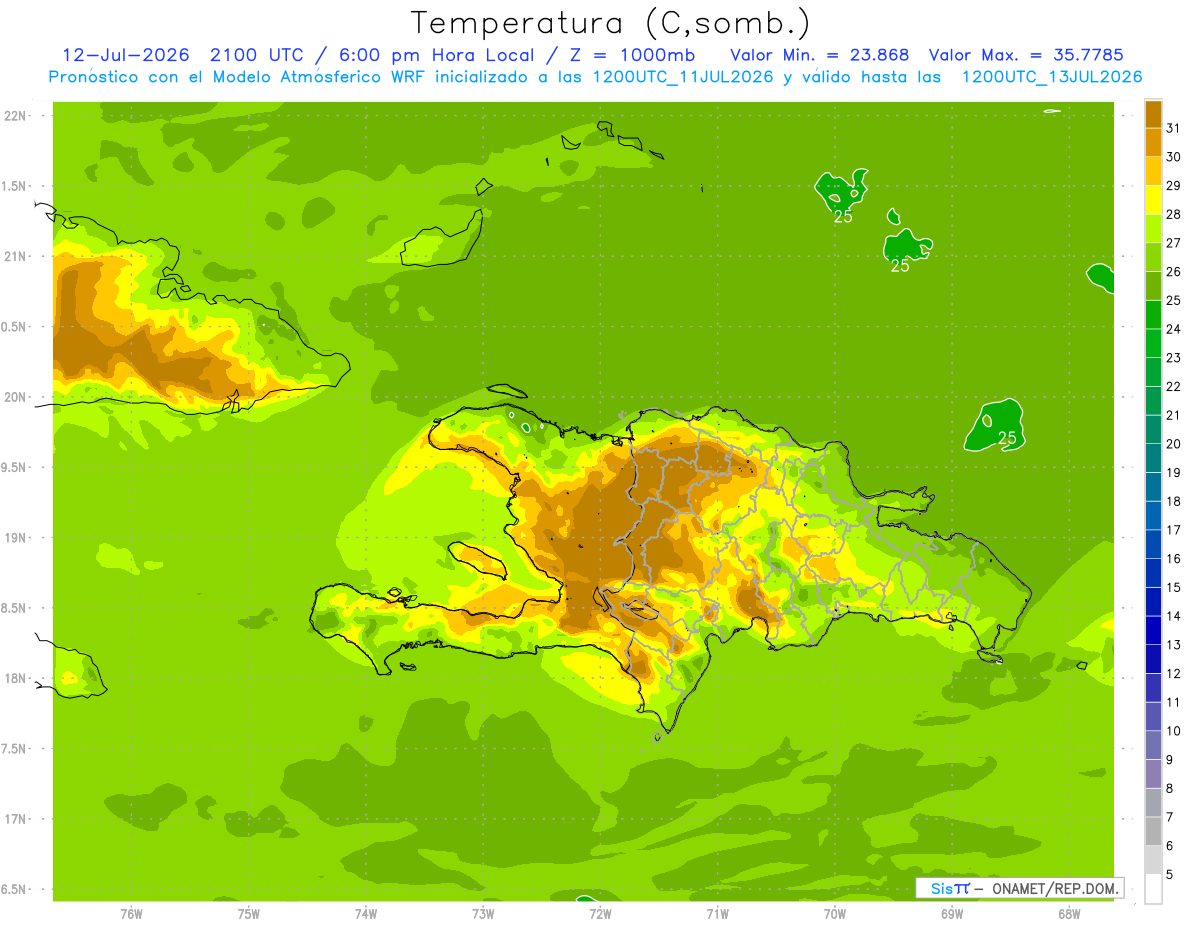Click the "76W" longitude axis label

click(131, 913)
